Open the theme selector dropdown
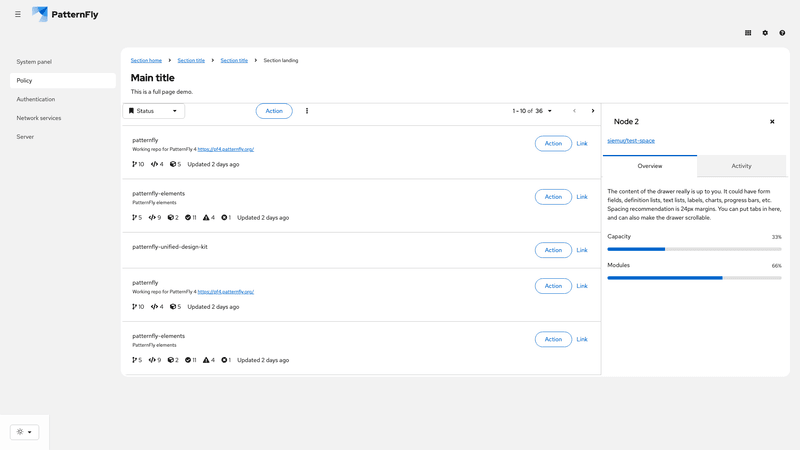The height and width of the screenshot is (450, 800). 24,432
